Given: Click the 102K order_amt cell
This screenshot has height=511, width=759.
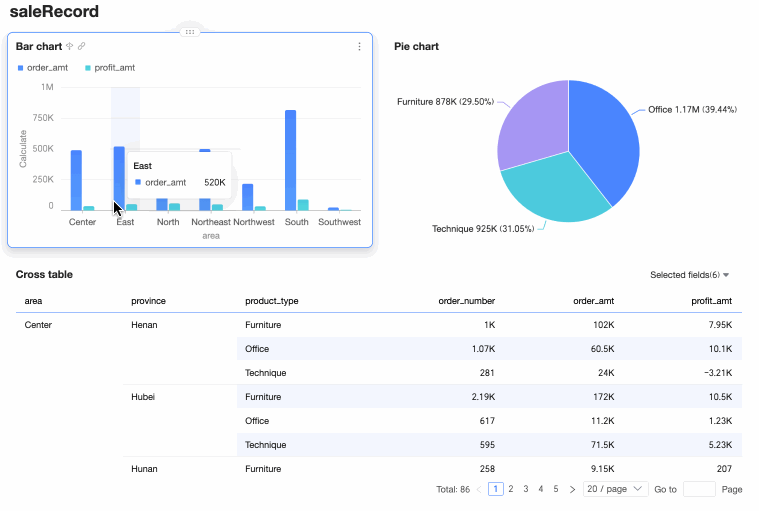Looking at the screenshot, I should 604,325.
